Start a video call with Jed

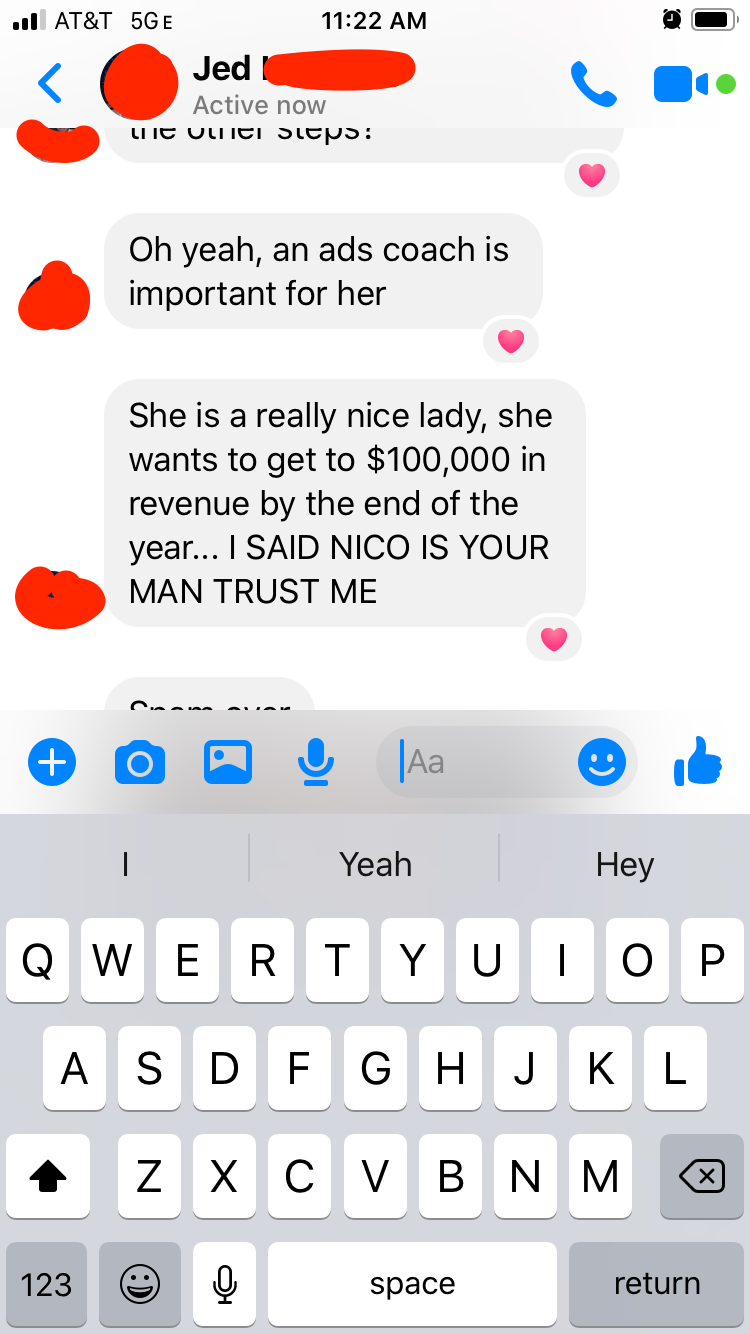[x=693, y=84]
